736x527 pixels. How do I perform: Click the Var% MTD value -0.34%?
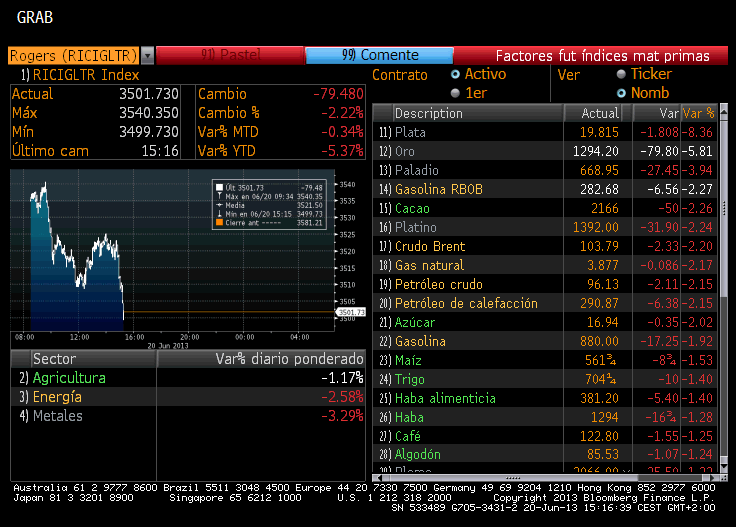pos(342,132)
